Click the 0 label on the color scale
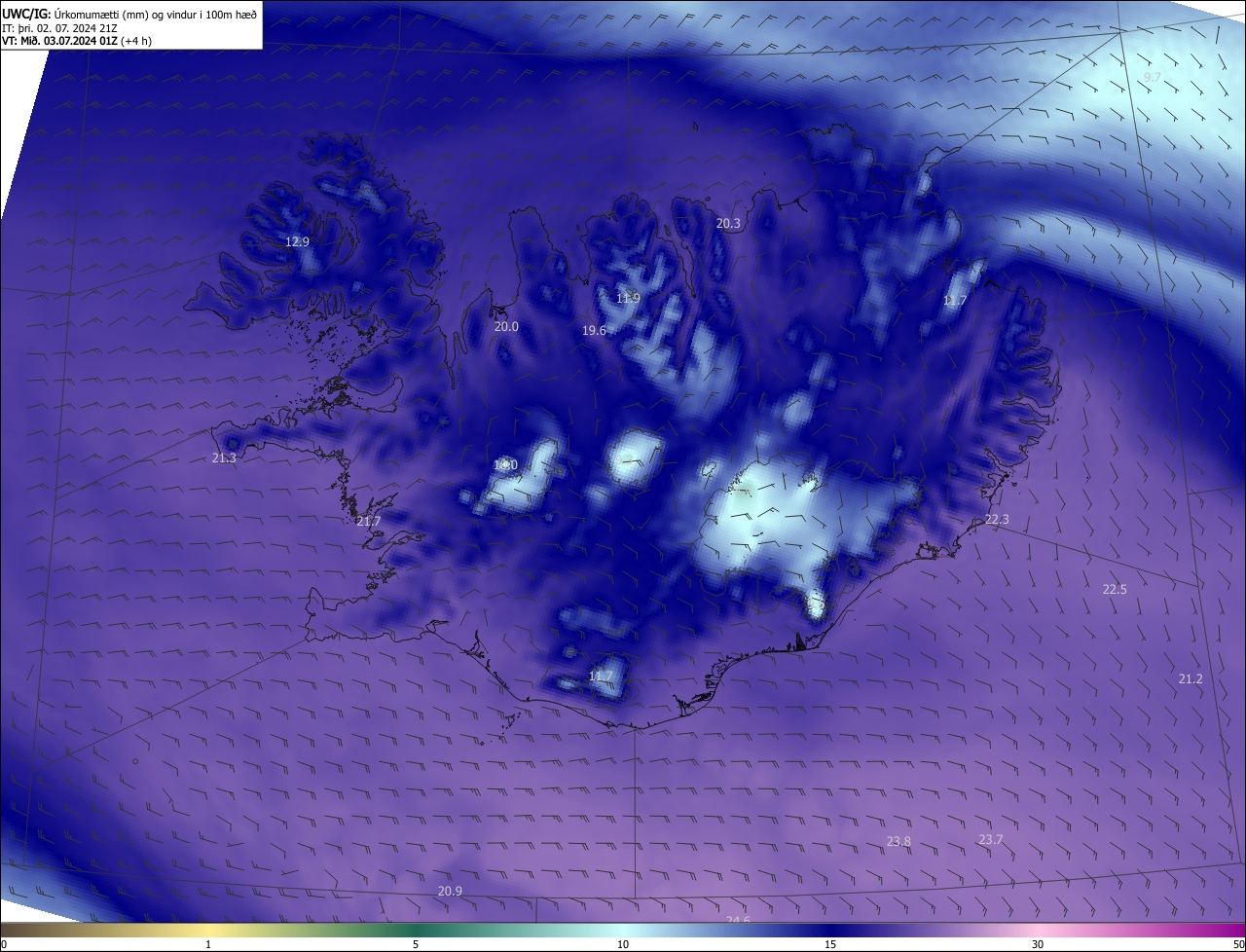Image resolution: width=1246 pixels, height=952 pixels. click(x=4, y=944)
